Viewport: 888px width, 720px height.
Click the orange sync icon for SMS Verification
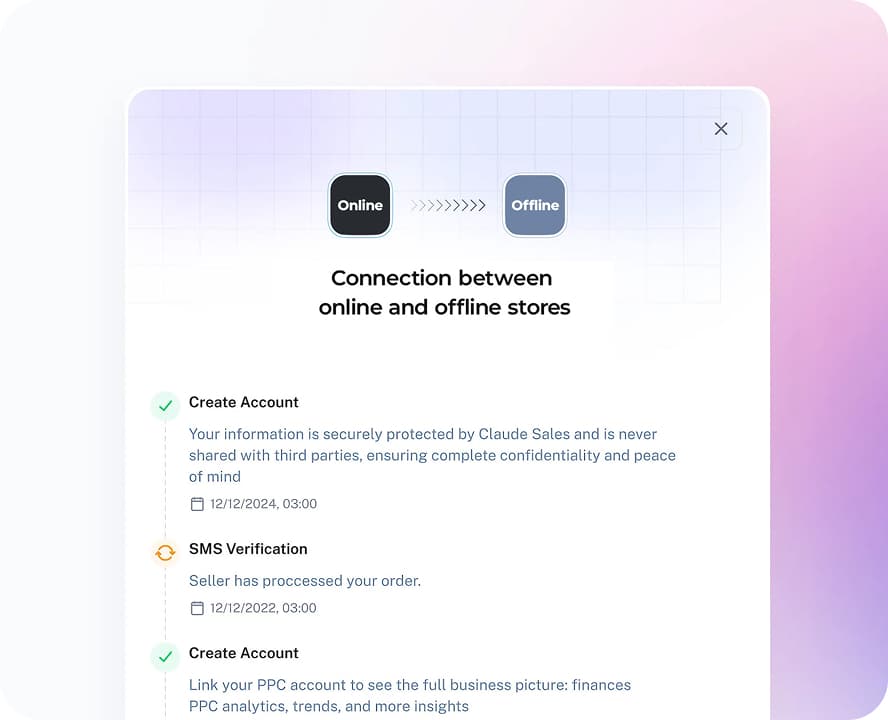165,552
